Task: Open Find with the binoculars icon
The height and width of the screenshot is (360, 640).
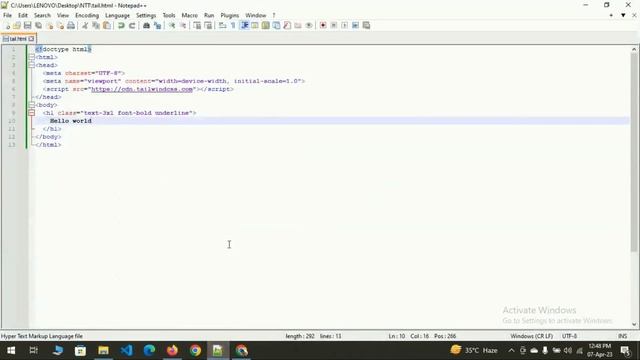Action: (x=146, y=25)
